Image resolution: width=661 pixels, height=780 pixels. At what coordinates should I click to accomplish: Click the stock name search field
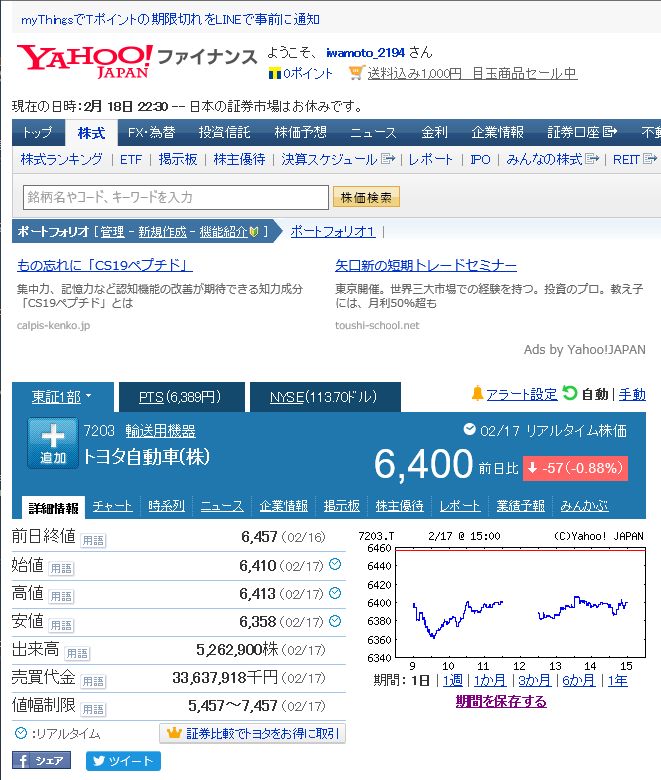[176, 197]
